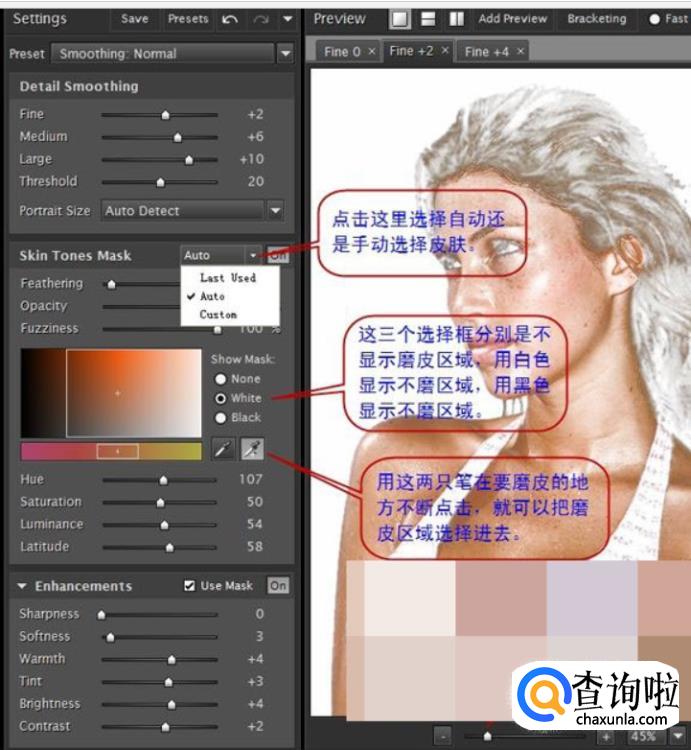Collapse the Enhancements section triangle
Screen dimensions: 691x750
(22, 586)
